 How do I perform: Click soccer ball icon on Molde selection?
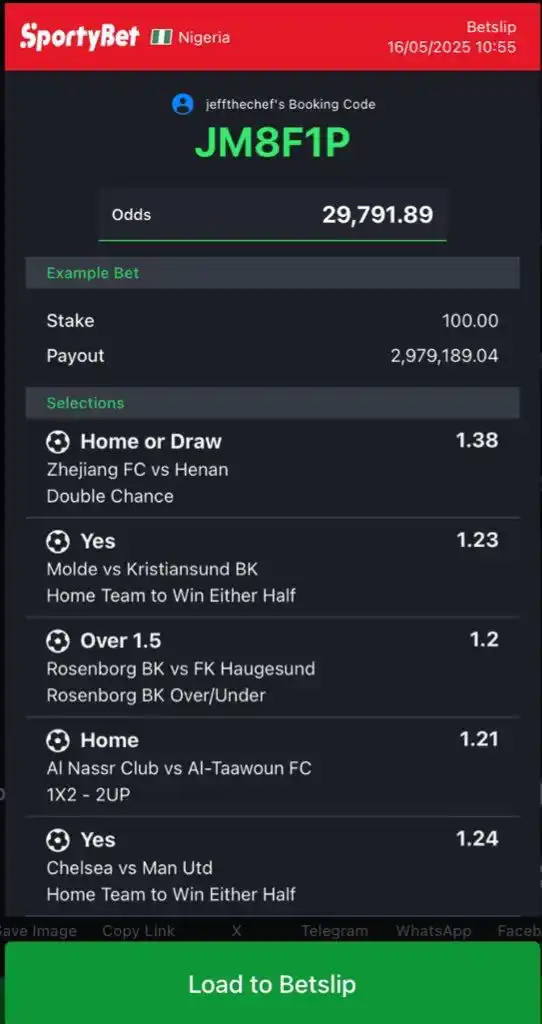pyautogui.click(x=57, y=541)
